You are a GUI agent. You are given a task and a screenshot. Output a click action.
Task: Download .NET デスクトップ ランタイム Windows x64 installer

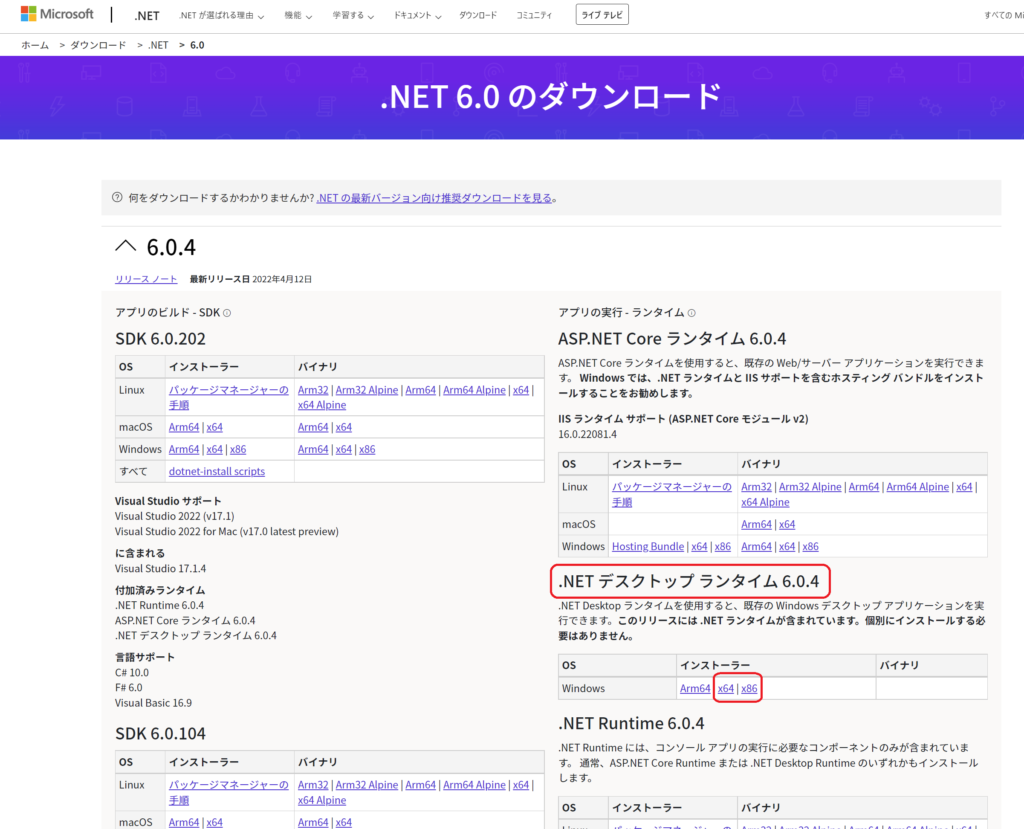(x=726, y=689)
